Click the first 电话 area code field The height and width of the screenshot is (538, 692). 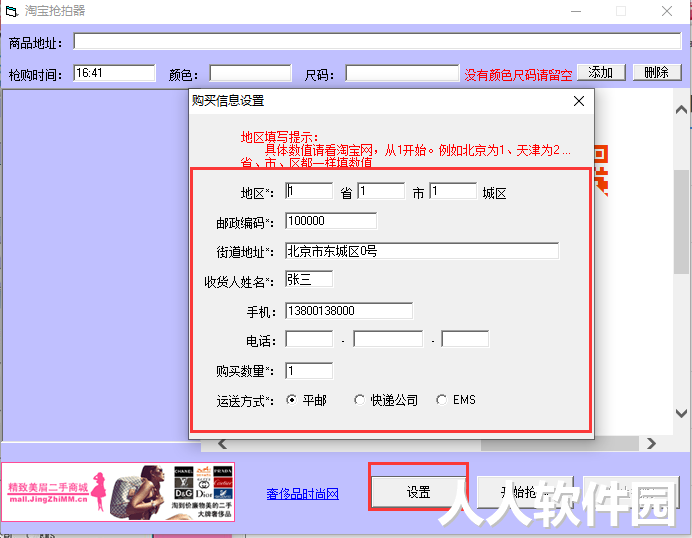[x=309, y=339]
